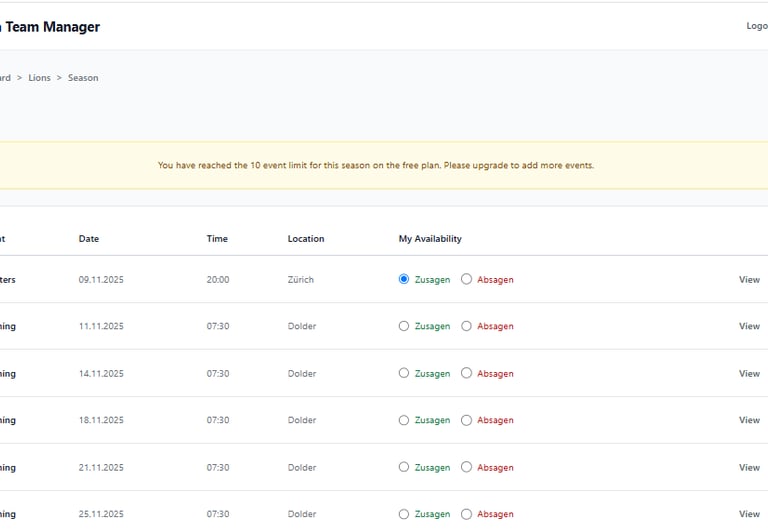The image size is (768, 532).
Task: Set Absagen for the 21.11.2025 event
Action: coord(466,467)
